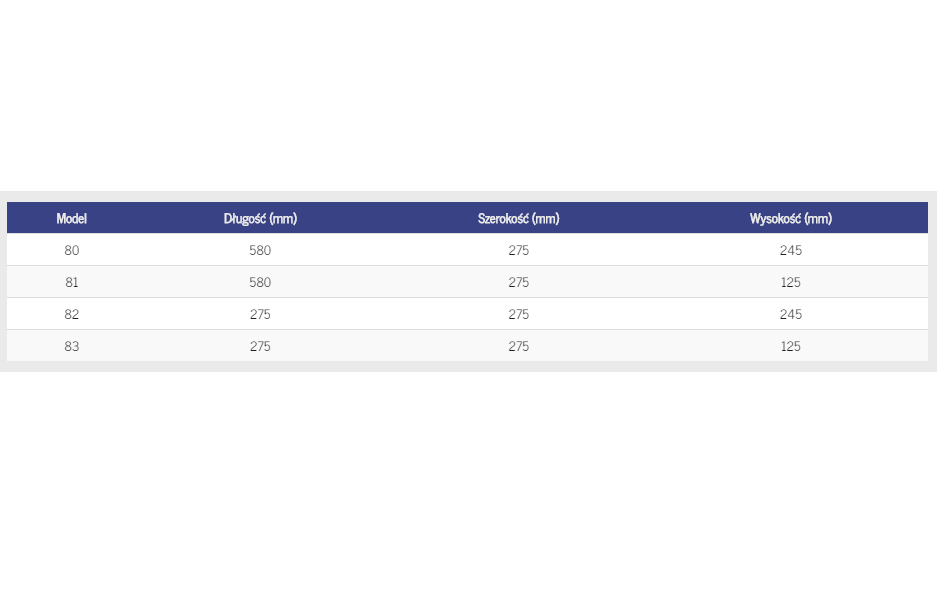Image resolution: width=937 pixels, height=607 pixels.
Task: Click the Długość value for model 82
Action: [x=260, y=314]
